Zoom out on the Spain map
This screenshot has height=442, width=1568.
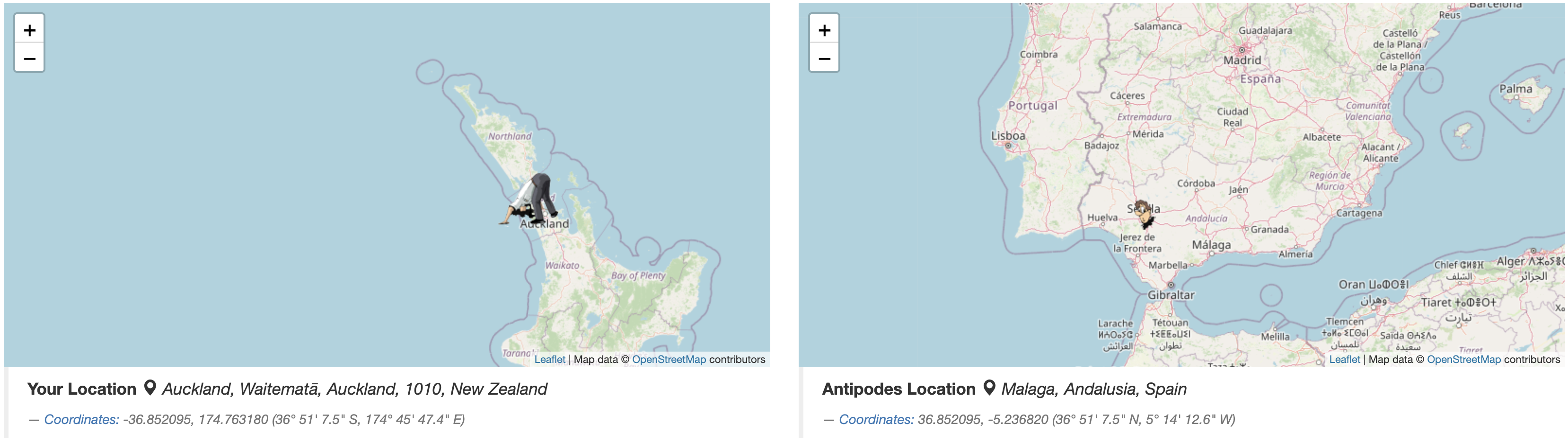click(824, 59)
